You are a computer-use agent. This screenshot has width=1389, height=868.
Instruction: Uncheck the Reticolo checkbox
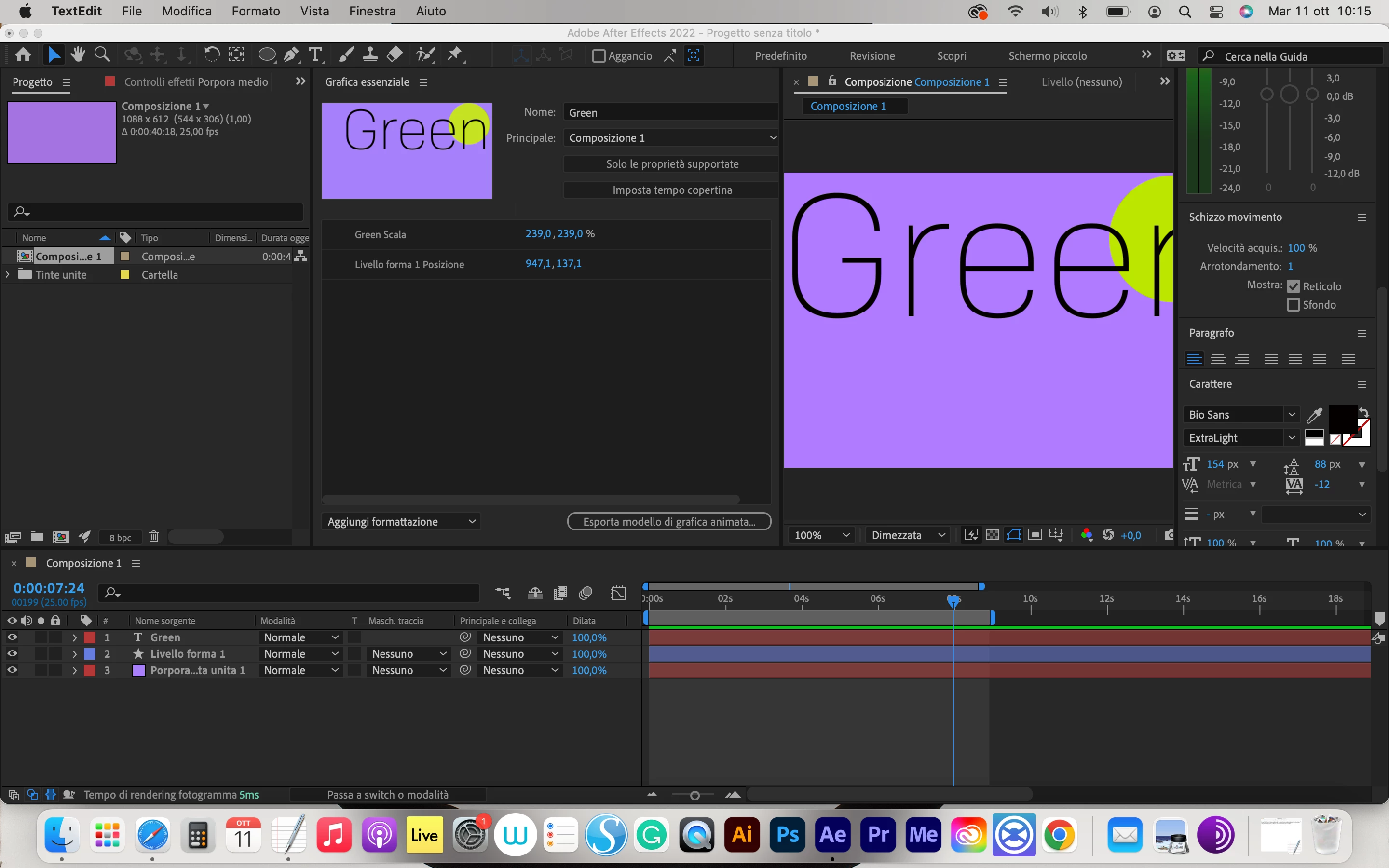(1293, 286)
